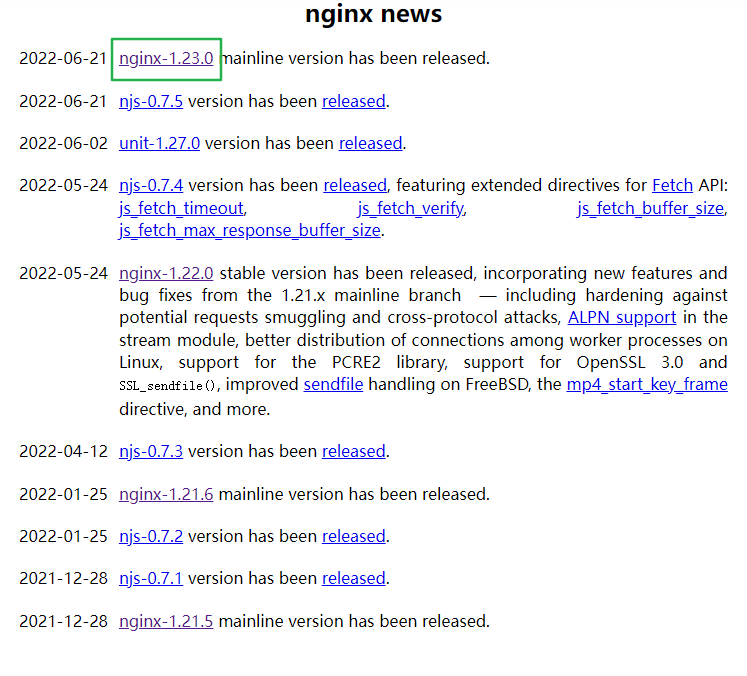This screenshot has width=747, height=676.
Task: Open the nginx-1.21.6 mainline link
Action: tap(166, 494)
